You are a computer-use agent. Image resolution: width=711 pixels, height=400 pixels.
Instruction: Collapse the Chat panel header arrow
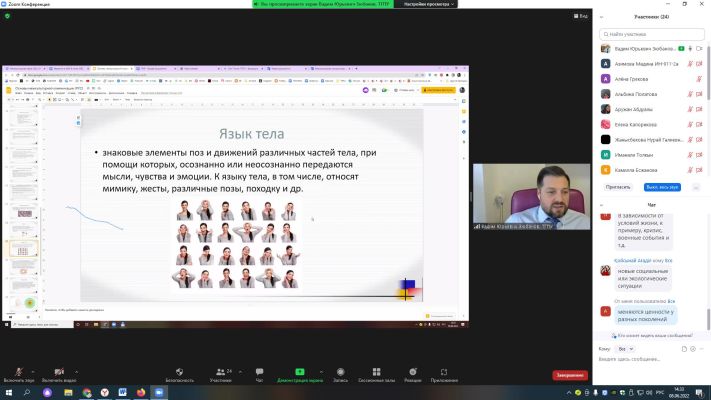pyautogui.click(x=602, y=205)
